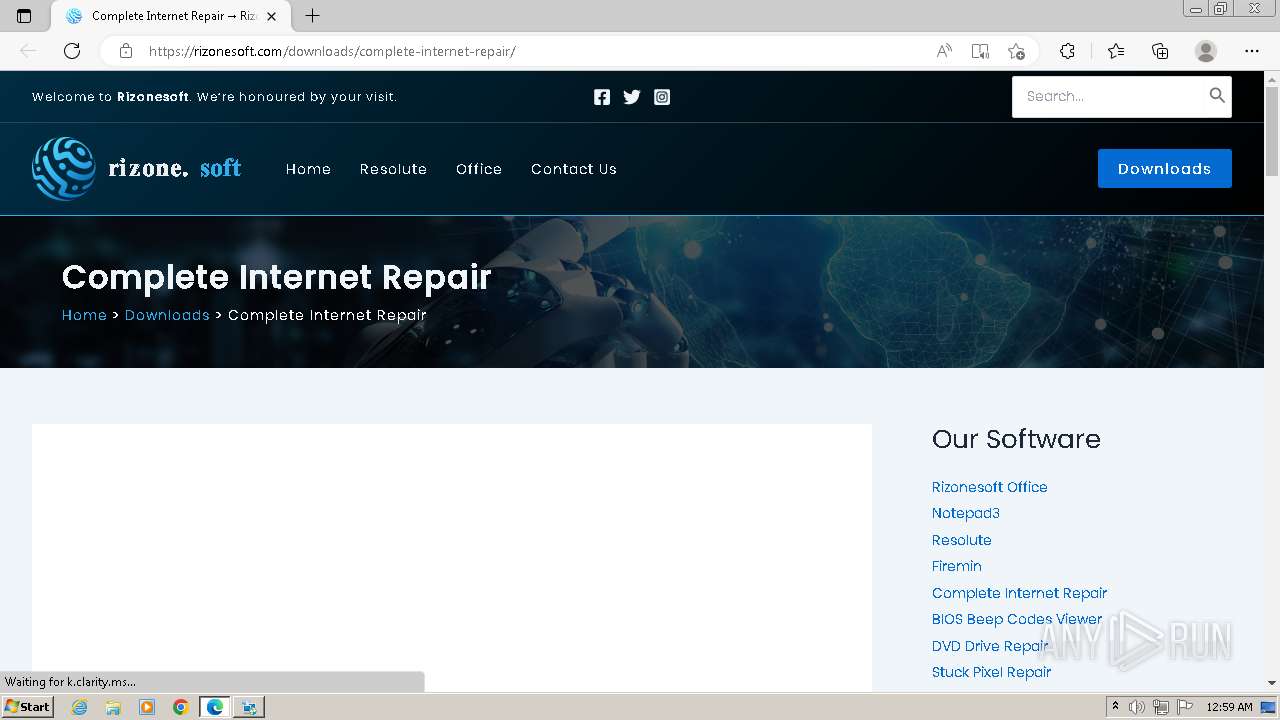Open browser Extensions icon

pyautogui.click(x=1067, y=51)
